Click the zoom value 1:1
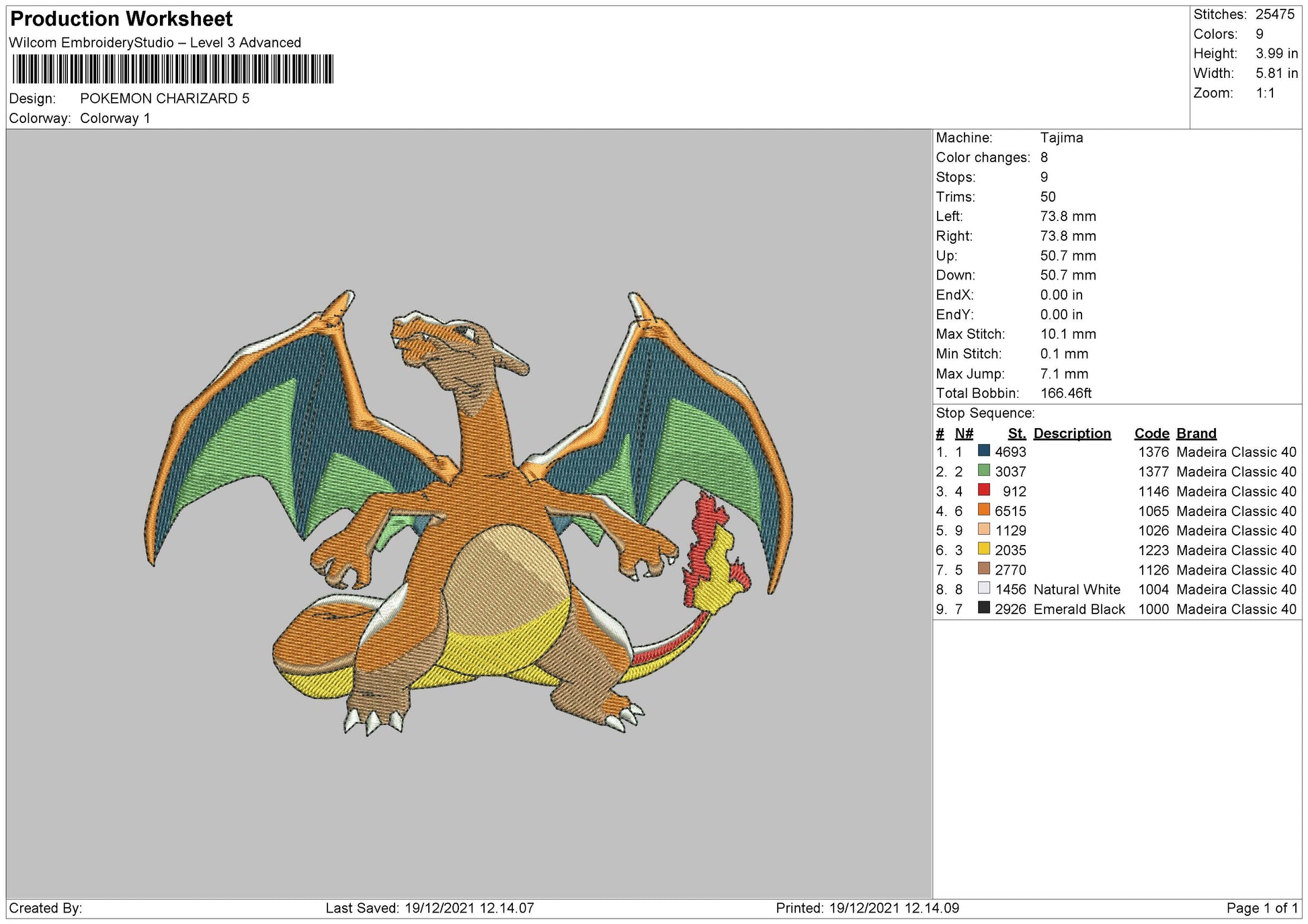1308x924 pixels. [x=1266, y=93]
